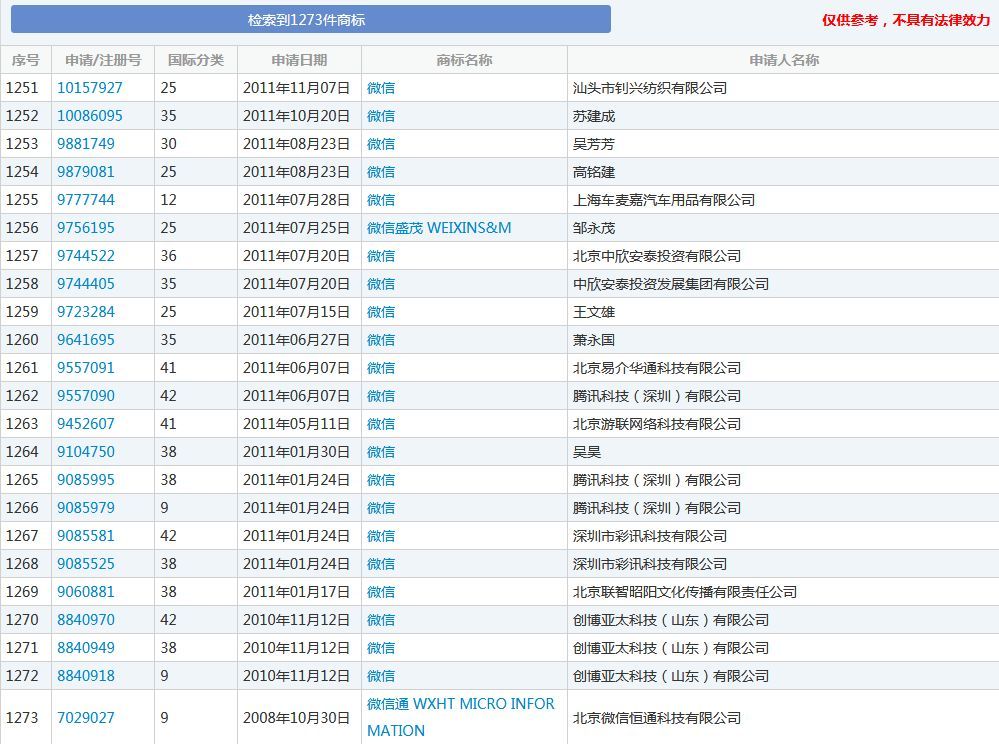The image size is (999, 744).
Task: Click the 微信 trademark name in row 1251
Action: coord(381,88)
